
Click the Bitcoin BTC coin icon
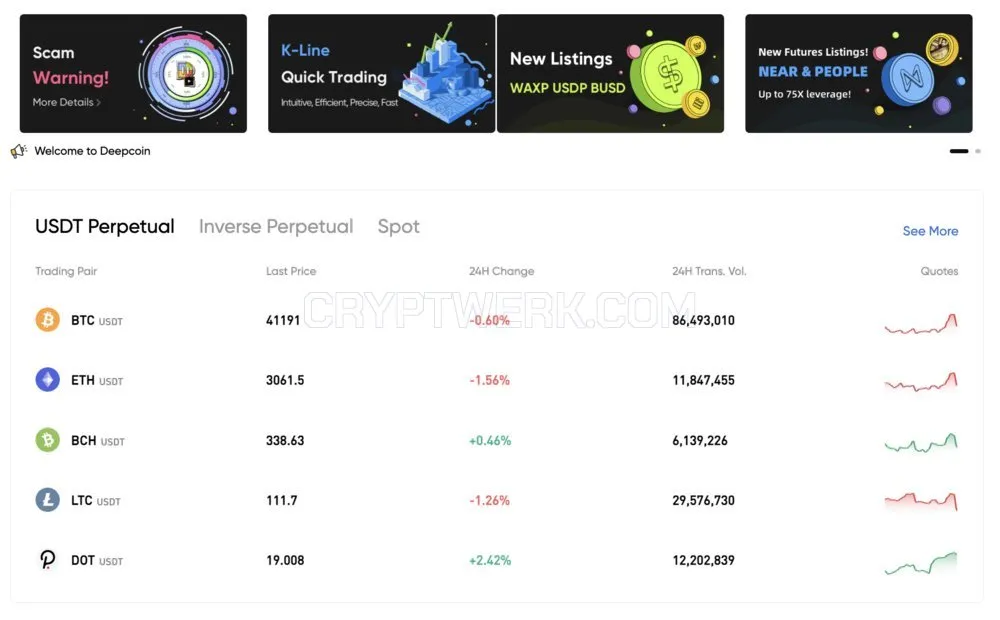(x=47, y=320)
